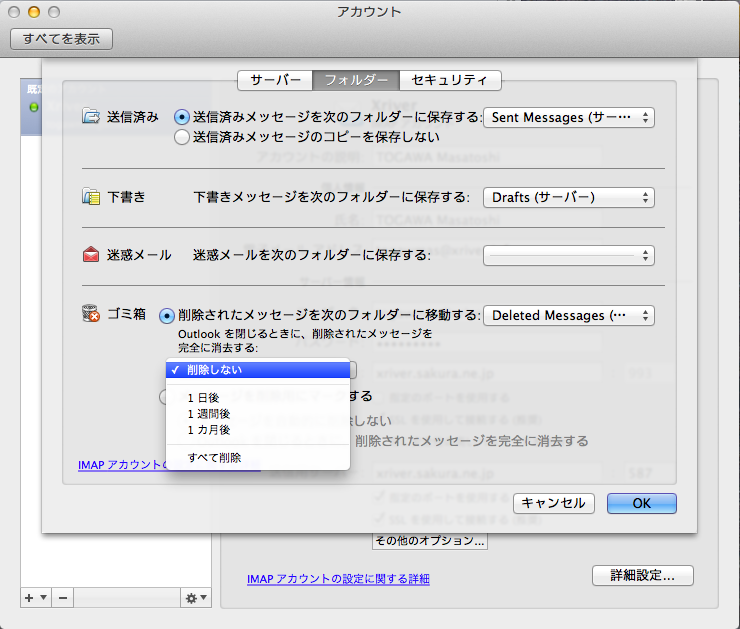
Task: Click the minus button to remove account
Action: (x=62, y=597)
